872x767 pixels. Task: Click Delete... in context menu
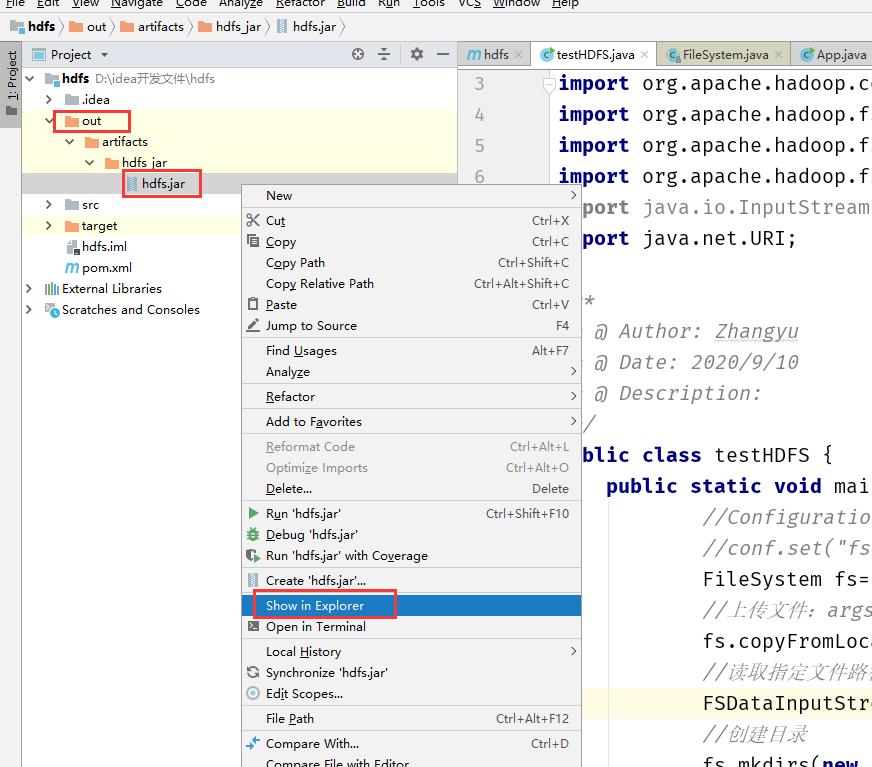412,488
